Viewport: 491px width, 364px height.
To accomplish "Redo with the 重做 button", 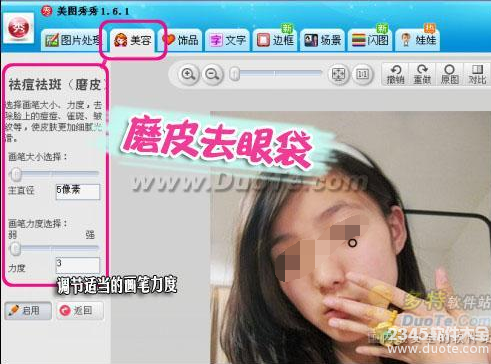I will tap(422, 74).
